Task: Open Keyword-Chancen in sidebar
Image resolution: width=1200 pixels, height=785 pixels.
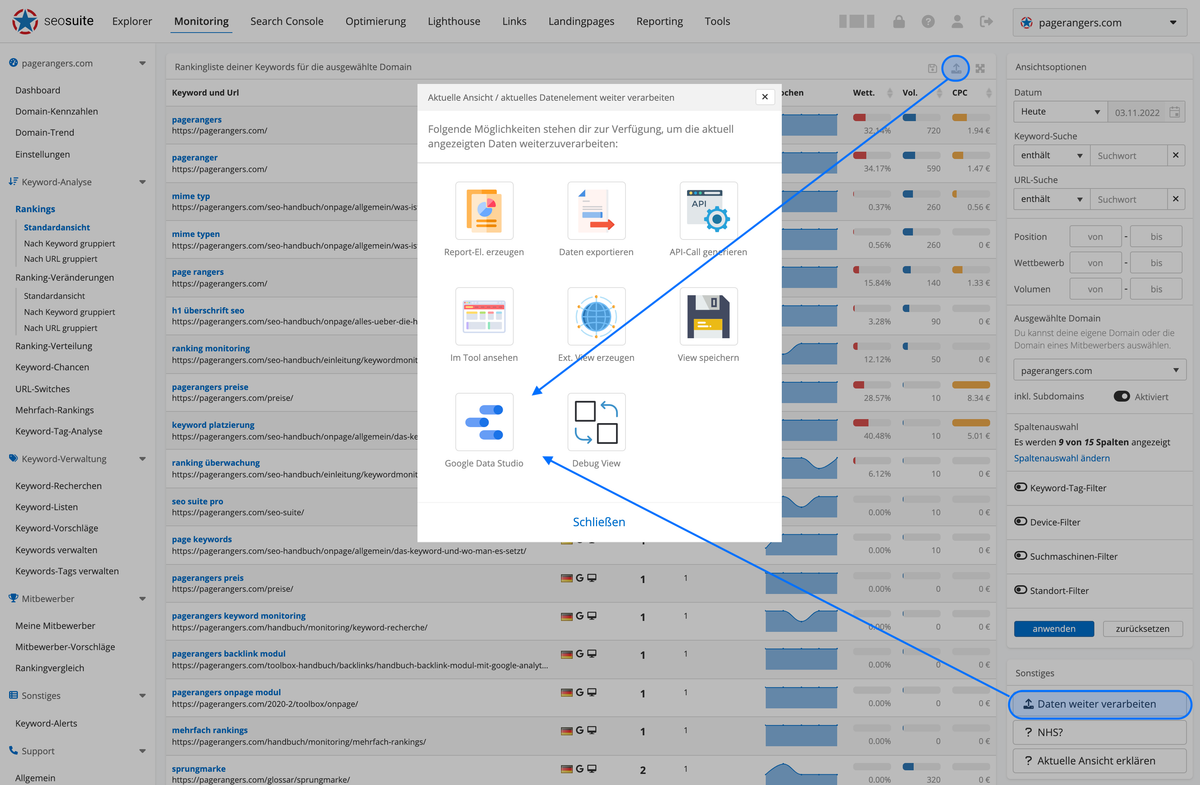Action: (52, 367)
